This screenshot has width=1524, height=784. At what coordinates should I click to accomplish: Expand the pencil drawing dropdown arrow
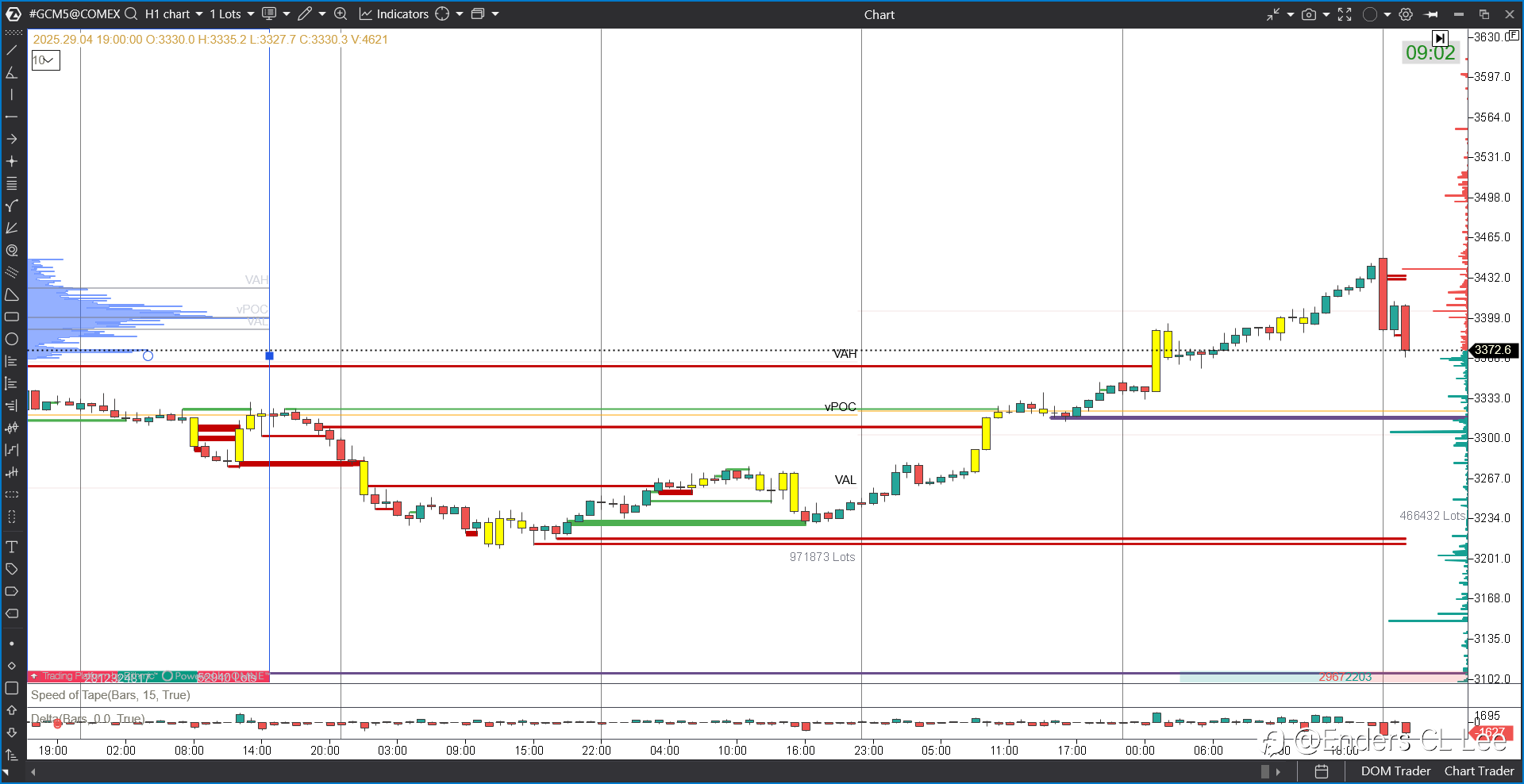tap(322, 13)
